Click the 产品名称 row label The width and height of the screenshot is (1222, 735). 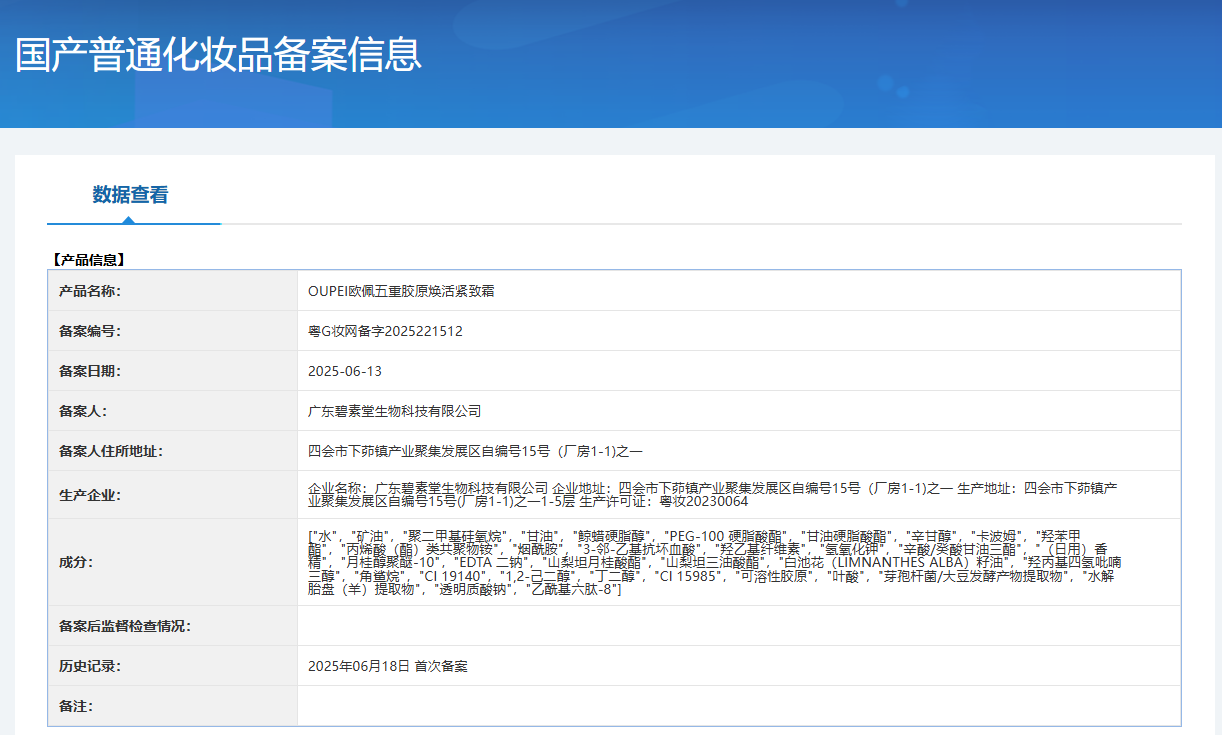click(90, 291)
